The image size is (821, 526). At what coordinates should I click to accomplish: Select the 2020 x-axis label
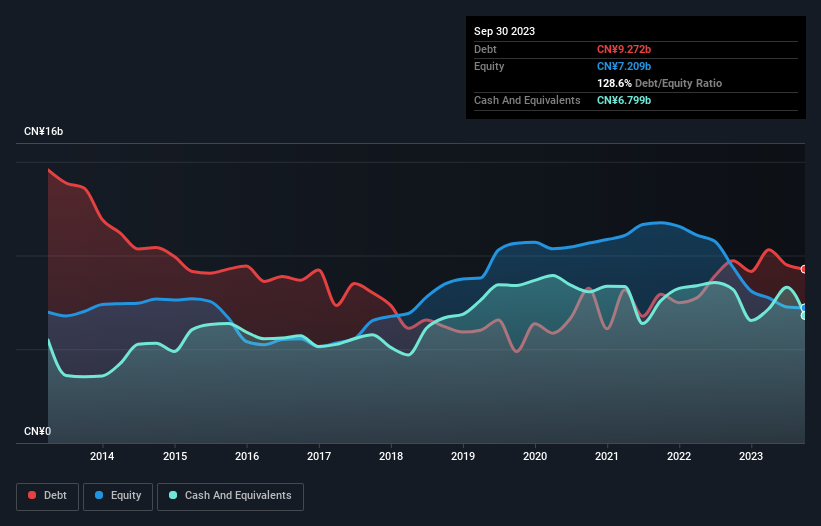click(535, 456)
